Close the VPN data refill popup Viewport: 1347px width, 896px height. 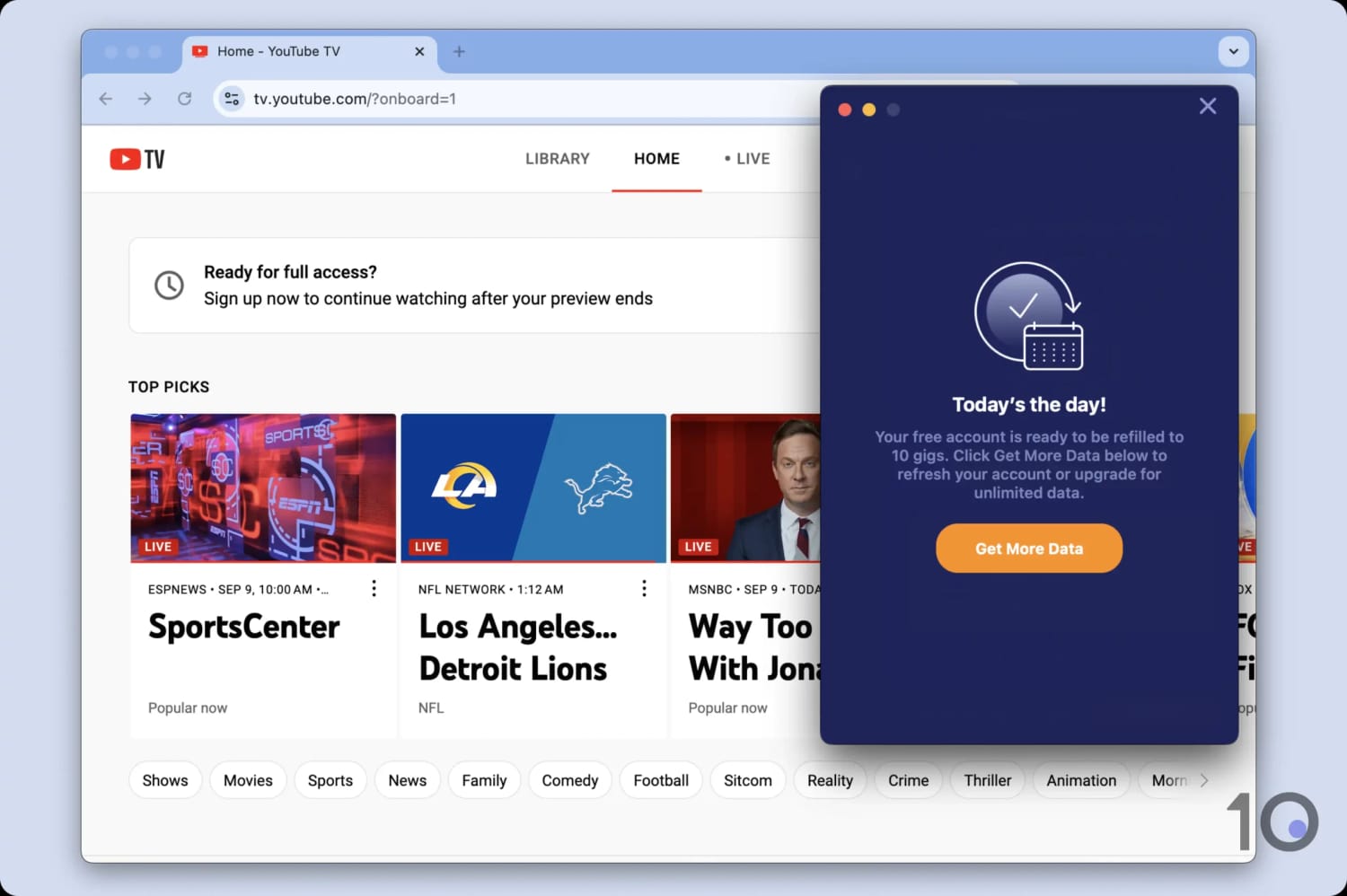[1208, 106]
